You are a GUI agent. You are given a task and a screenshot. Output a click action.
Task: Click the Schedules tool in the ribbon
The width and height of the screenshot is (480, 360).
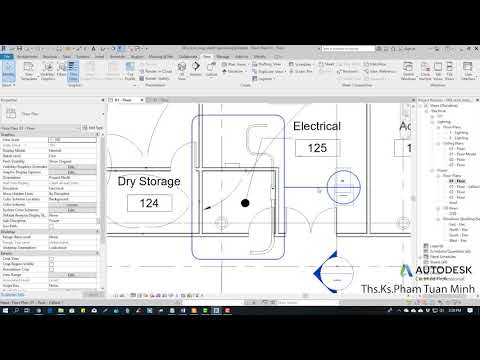tap(301, 64)
